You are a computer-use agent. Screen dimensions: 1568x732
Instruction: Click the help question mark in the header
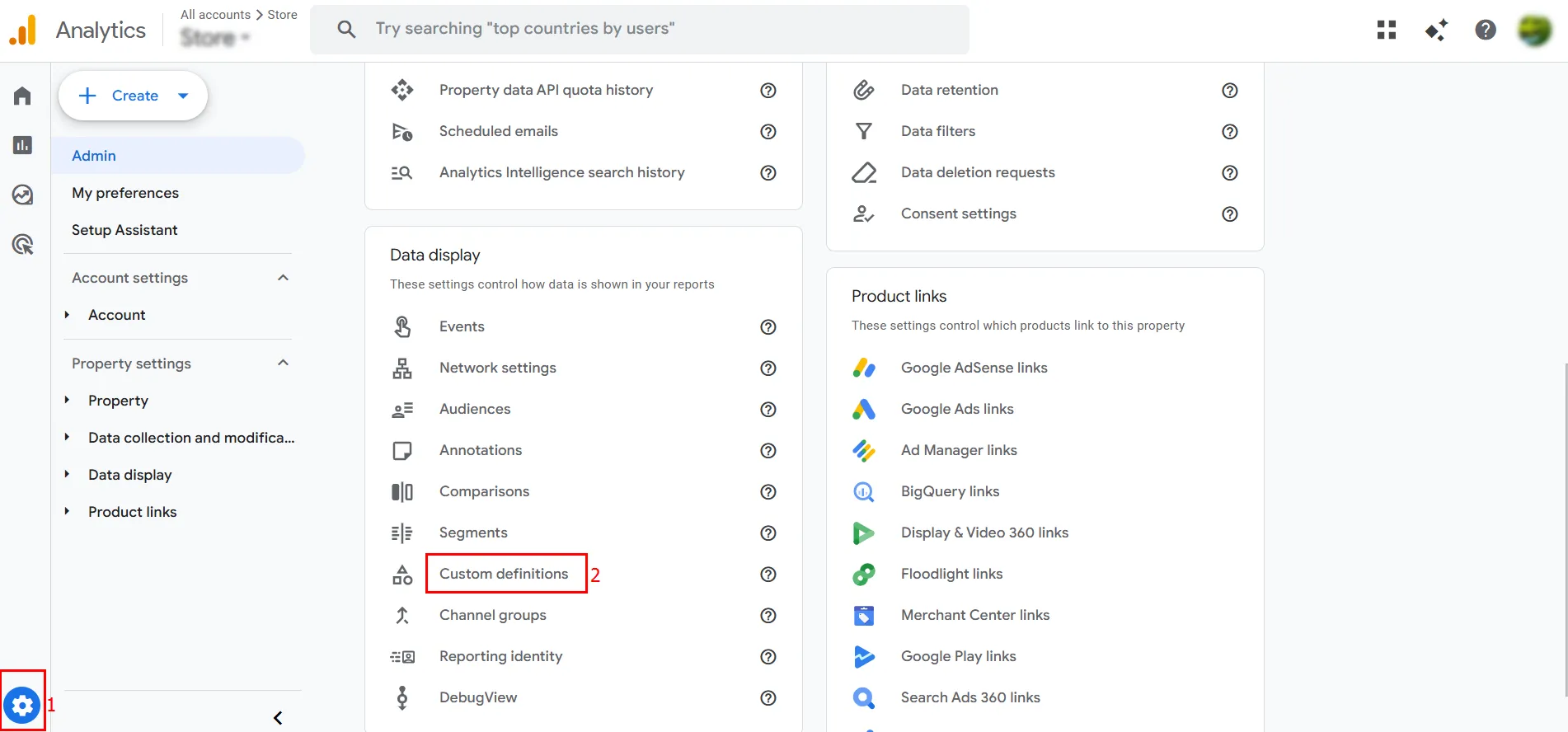tap(1485, 30)
